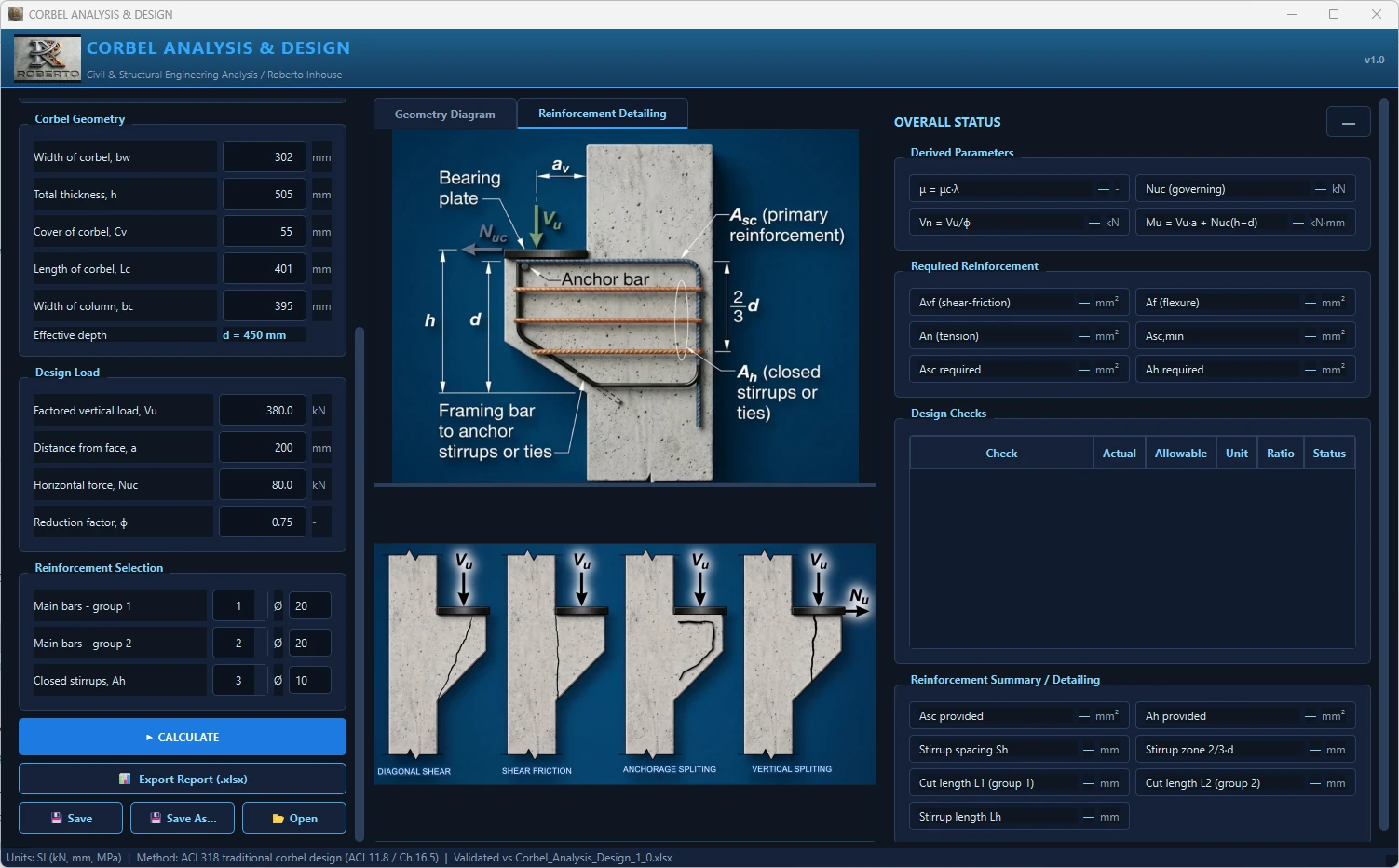The width and height of the screenshot is (1399, 868).
Task: Click the 'OVERALL STATUS' heading
Action: click(947, 122)
